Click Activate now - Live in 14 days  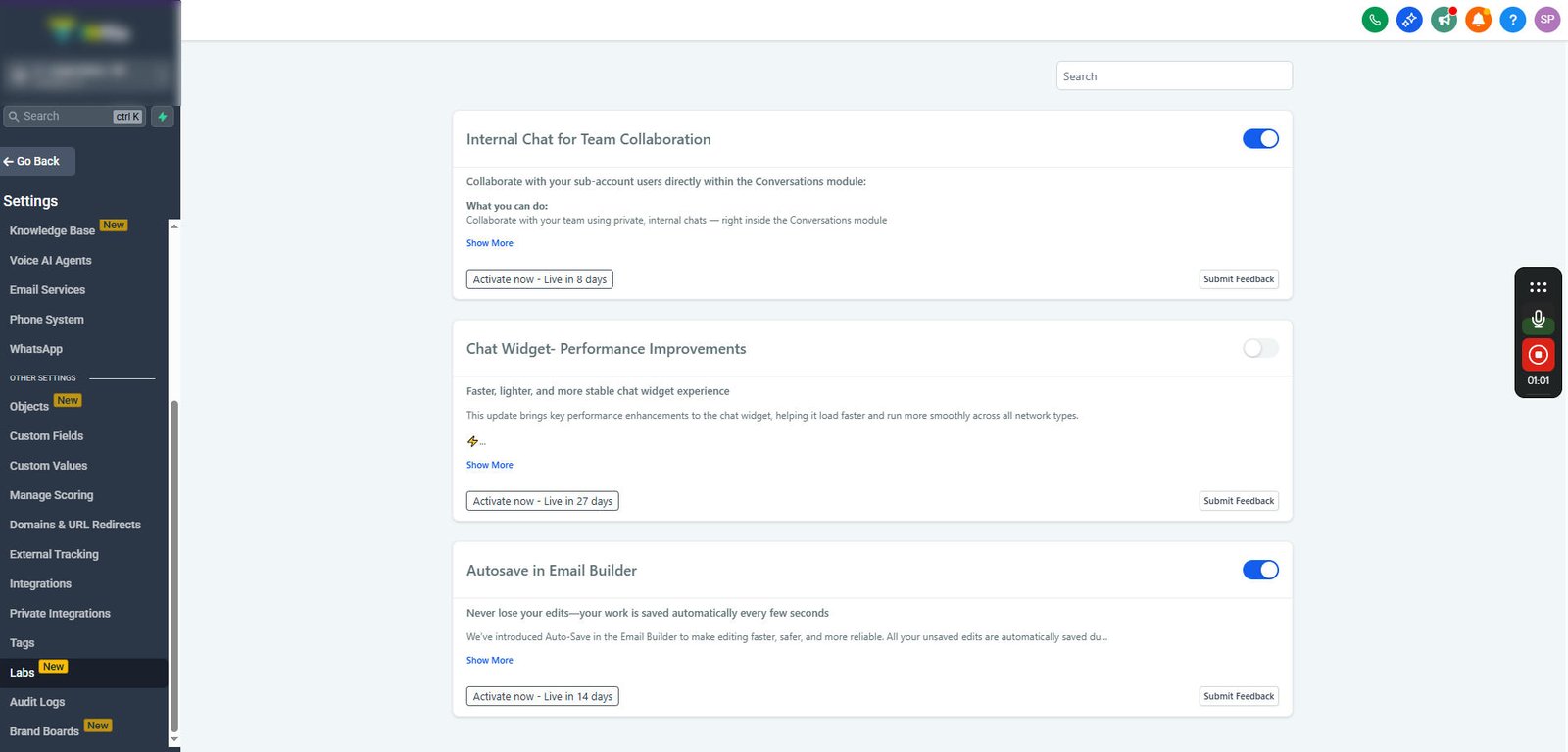[x=543, y=696]
